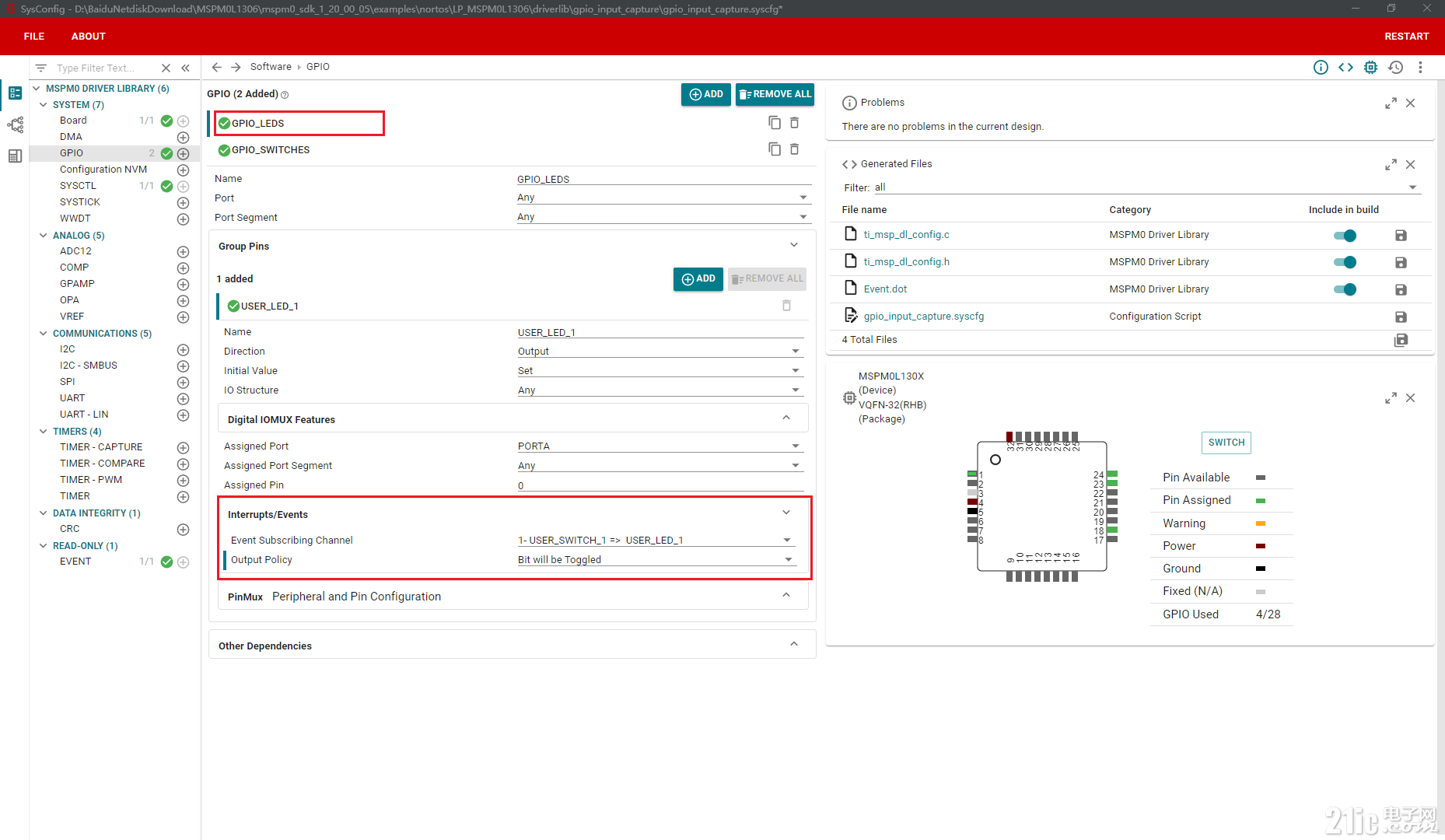
Task: Open the more options vertical dots menu
Action: click(1420, 67)
